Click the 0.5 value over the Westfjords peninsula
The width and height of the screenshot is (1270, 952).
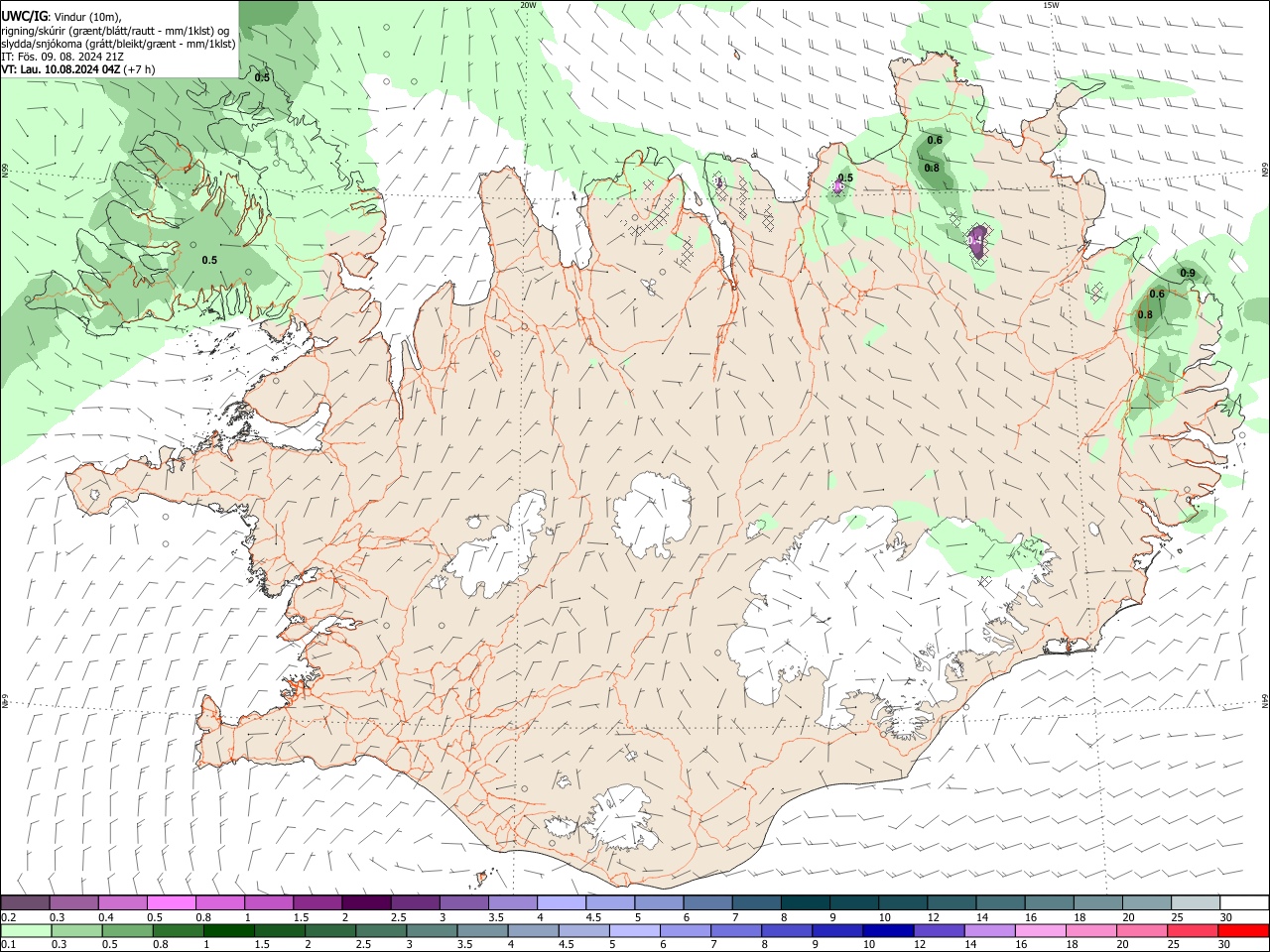(209, 261)
